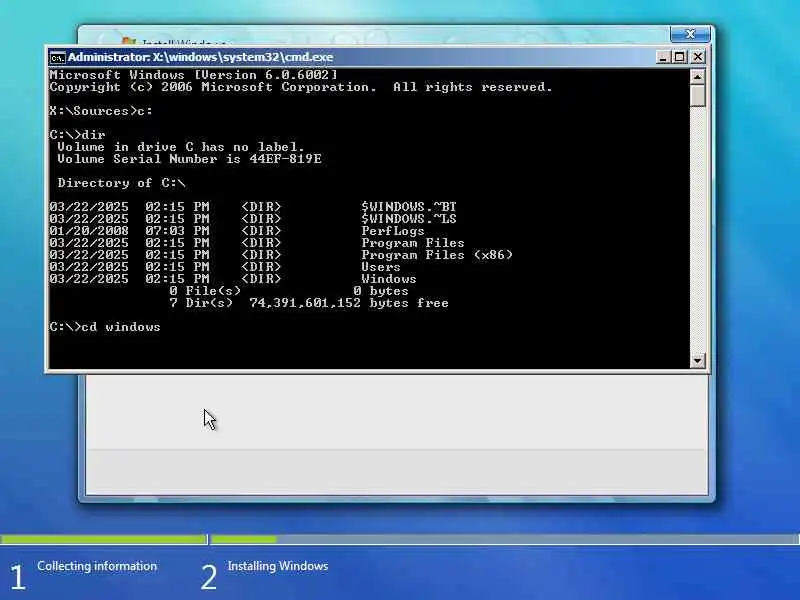Click the cmd scrollbar thumb

(697, 95)
